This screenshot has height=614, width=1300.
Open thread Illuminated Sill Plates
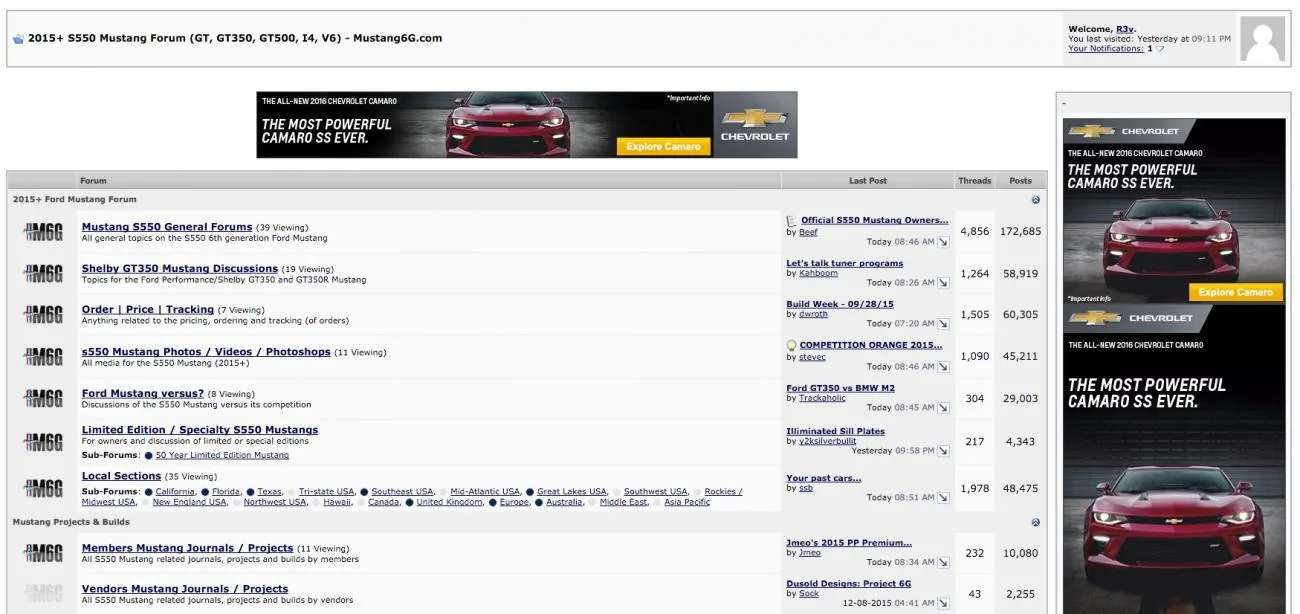(835, 431)
